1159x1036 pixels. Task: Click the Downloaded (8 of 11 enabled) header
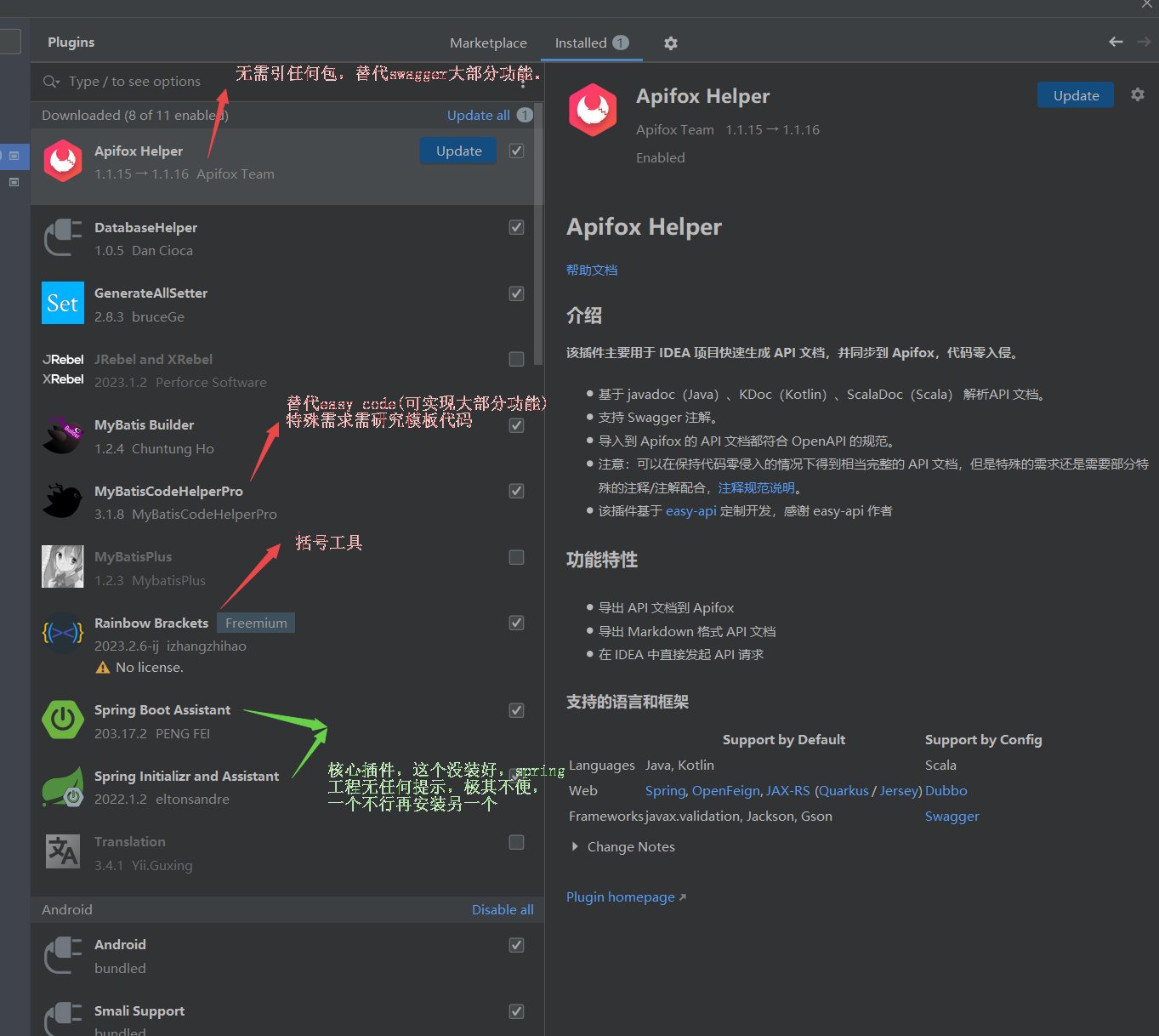[135, 115]
